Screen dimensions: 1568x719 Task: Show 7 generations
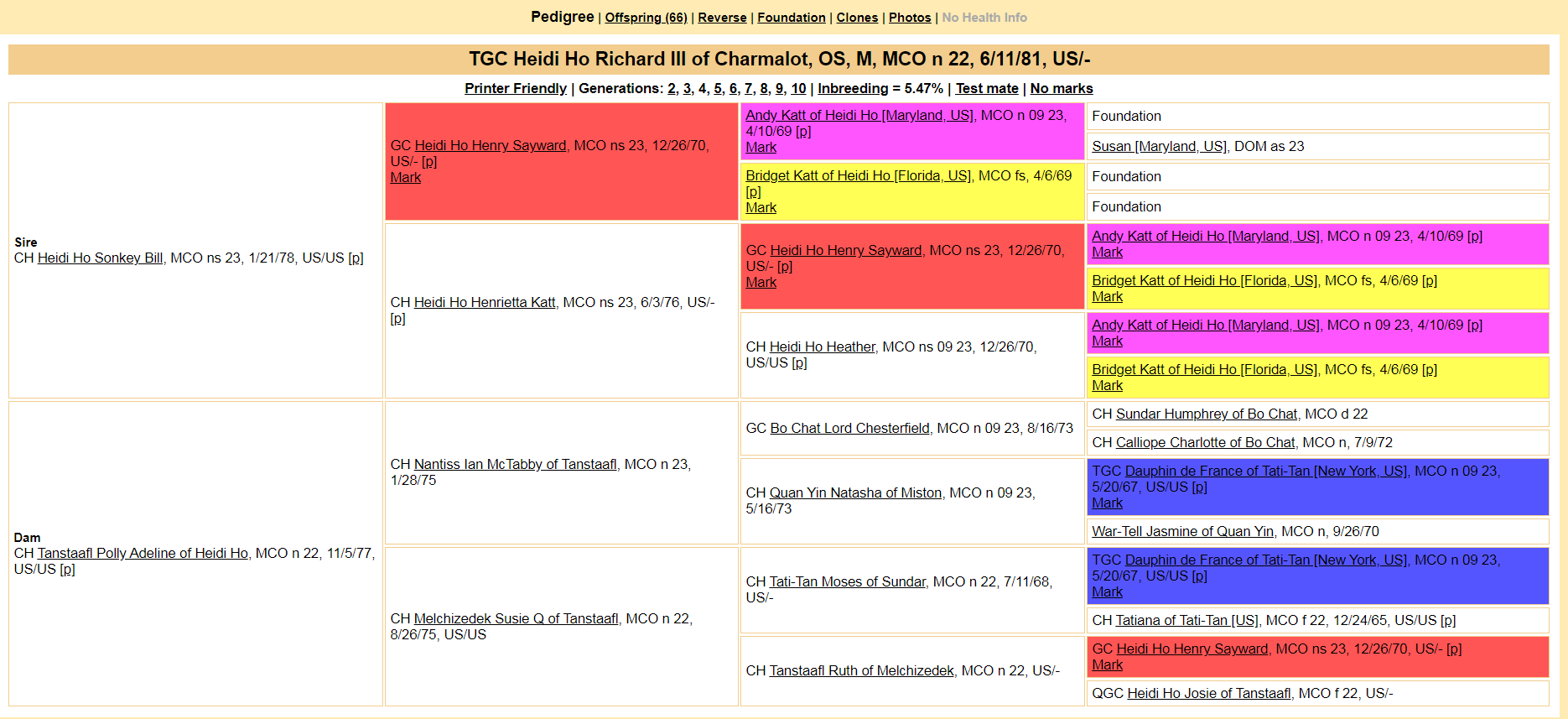[749, 88]
